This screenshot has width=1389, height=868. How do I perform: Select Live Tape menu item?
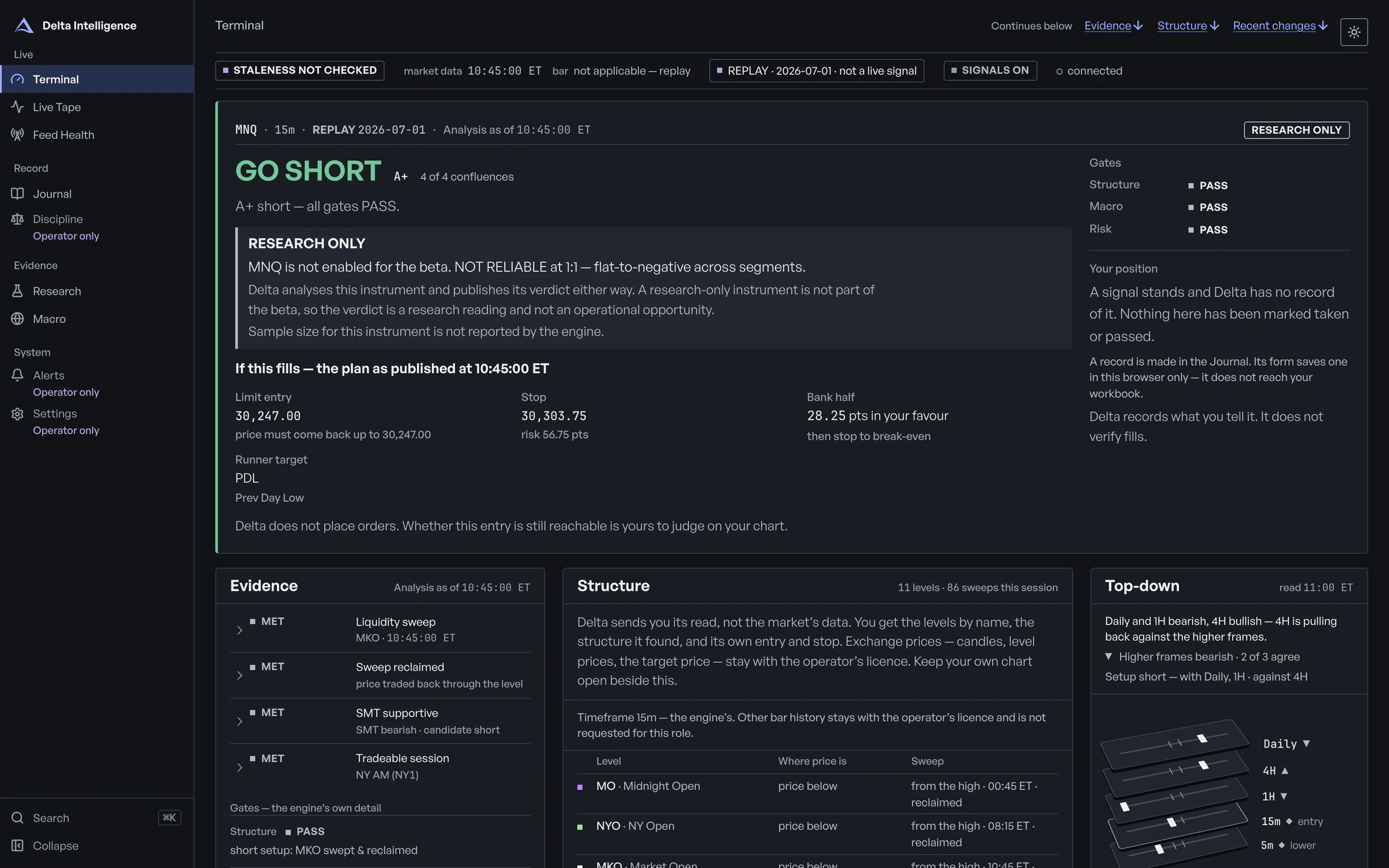pos(97,107)
